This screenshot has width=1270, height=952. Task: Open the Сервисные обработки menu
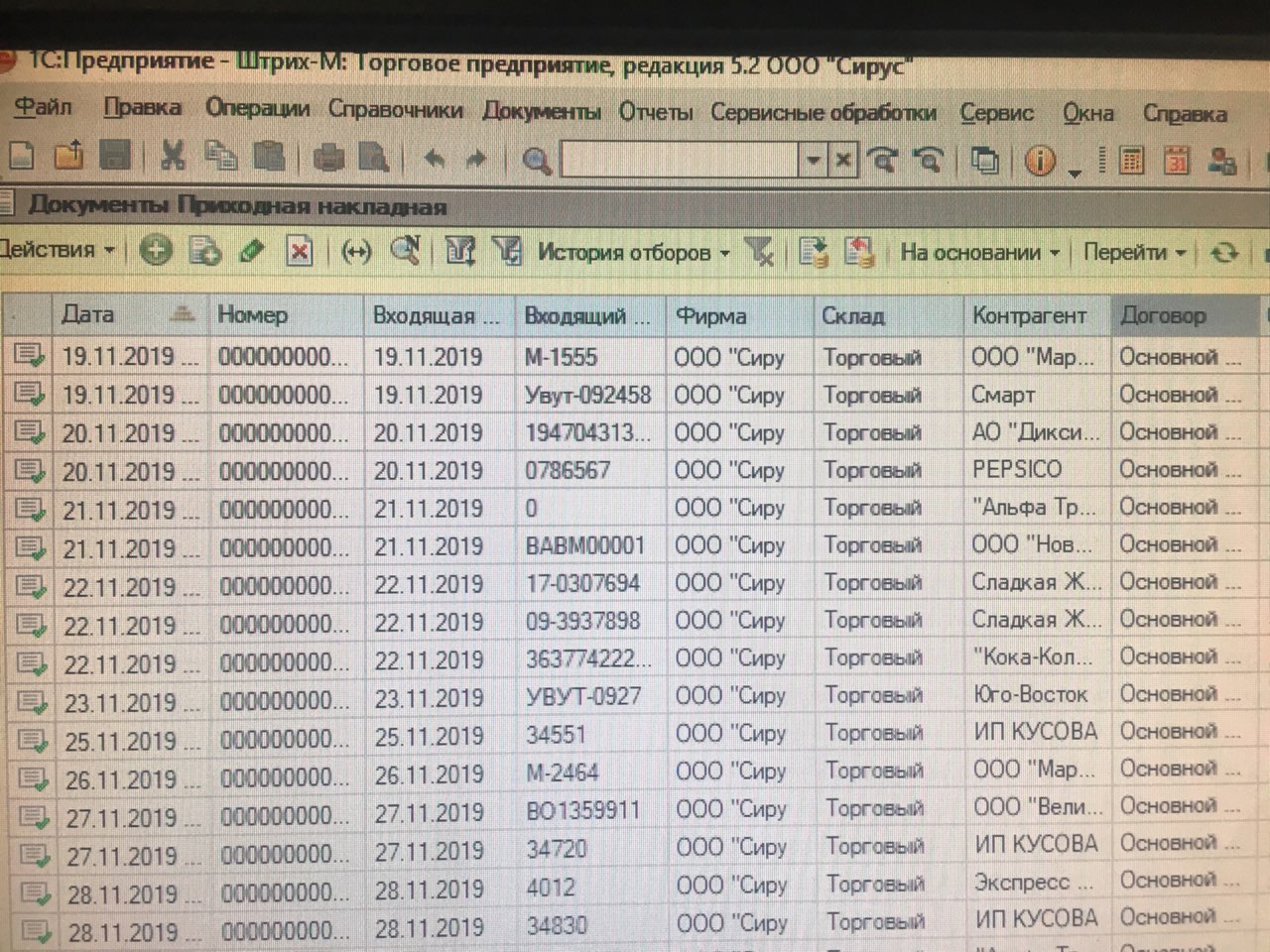(824, 113)
